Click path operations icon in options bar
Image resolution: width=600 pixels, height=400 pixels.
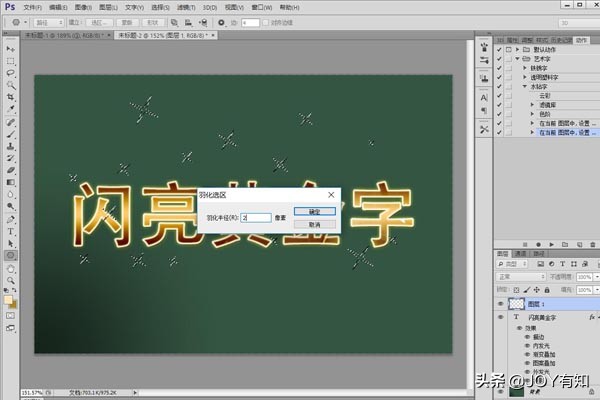coord(174,23)
